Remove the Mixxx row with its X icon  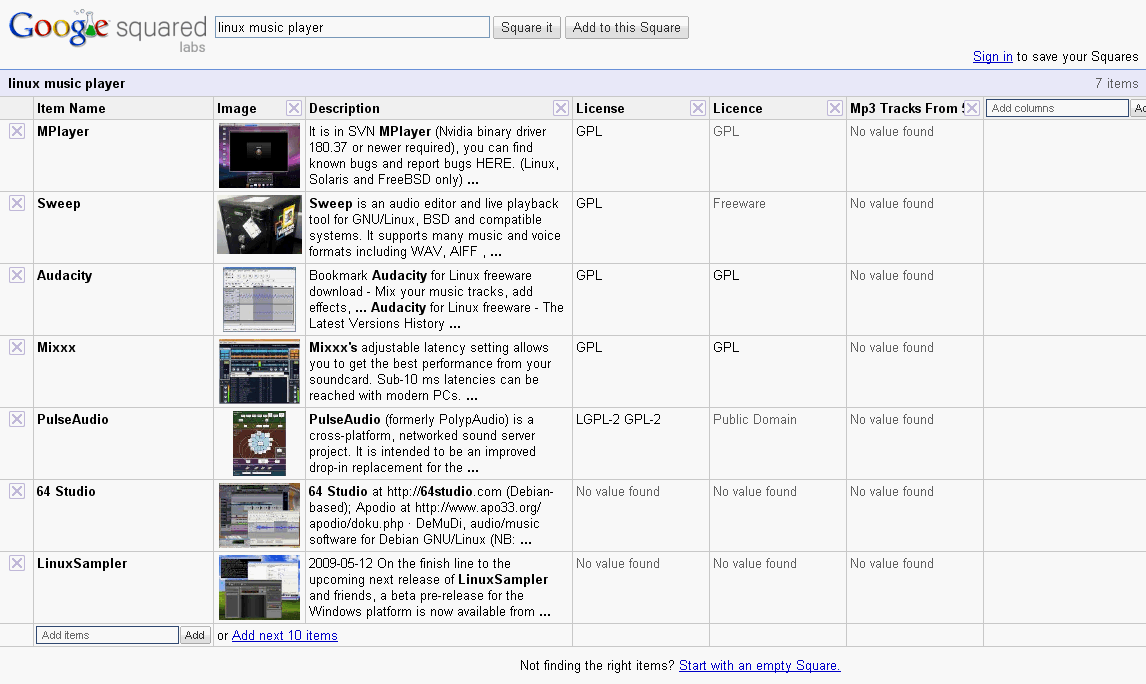coord(17,347)
